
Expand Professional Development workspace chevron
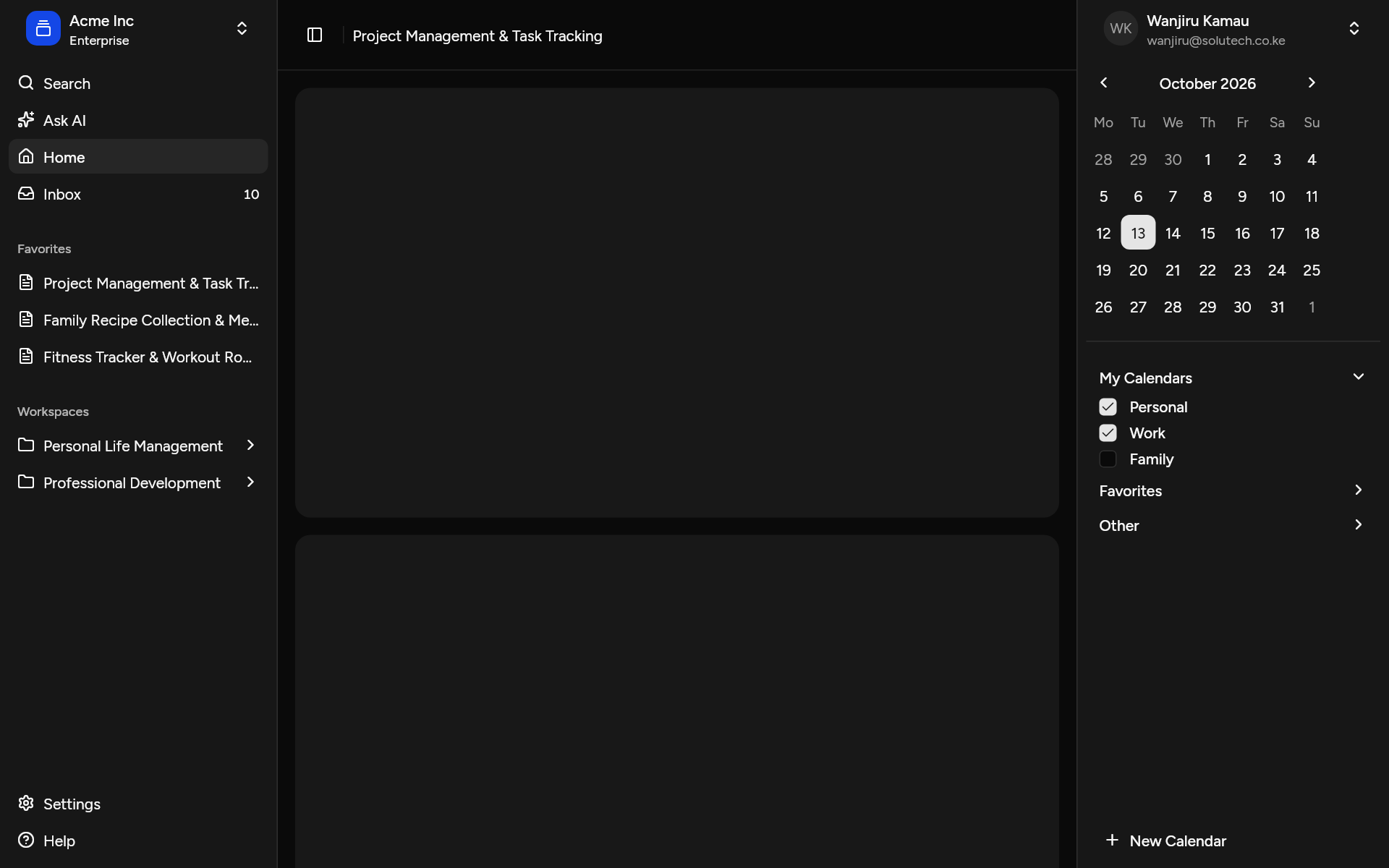pyautogui.click(x=250, y=482)
